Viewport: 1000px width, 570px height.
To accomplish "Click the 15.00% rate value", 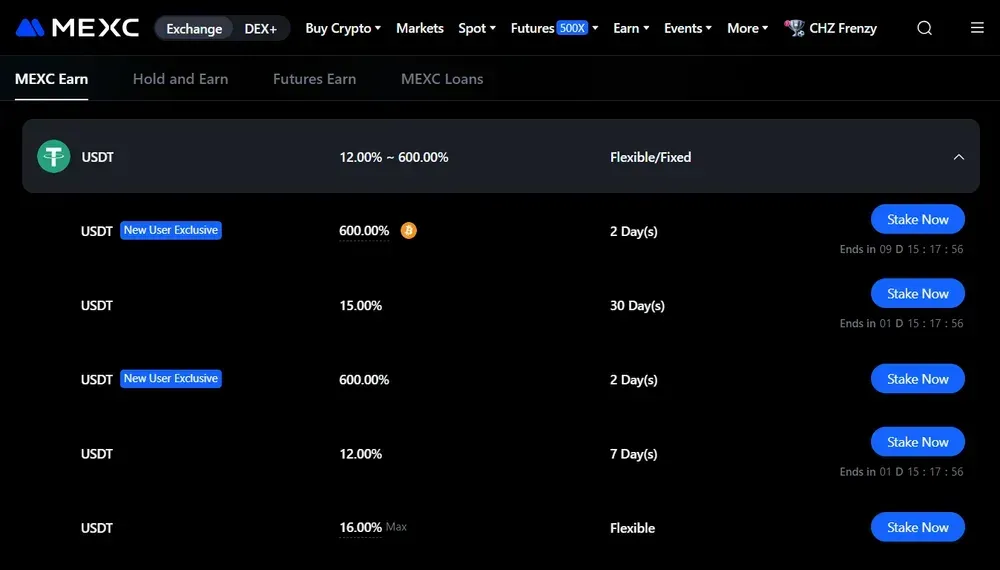I will [x=360, y=305].
